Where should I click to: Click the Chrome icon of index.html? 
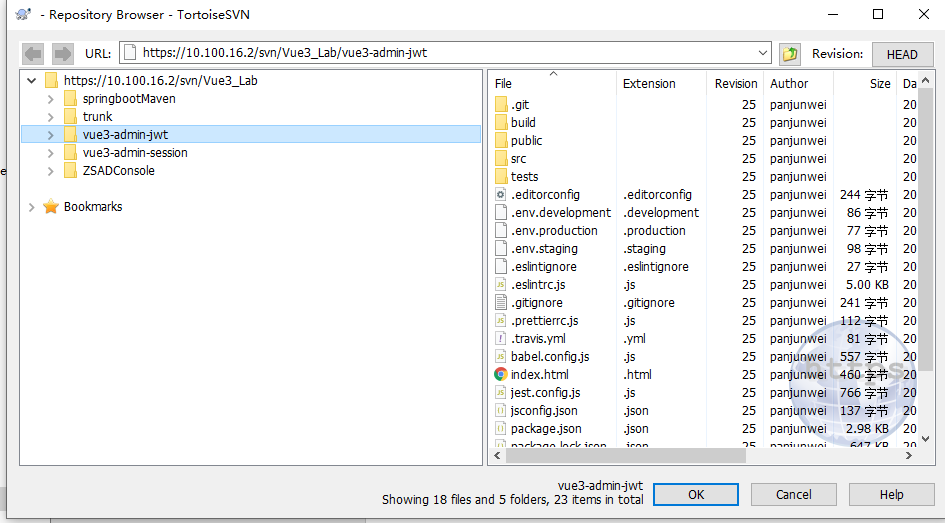pyautogui.click(x=500, y=374)
